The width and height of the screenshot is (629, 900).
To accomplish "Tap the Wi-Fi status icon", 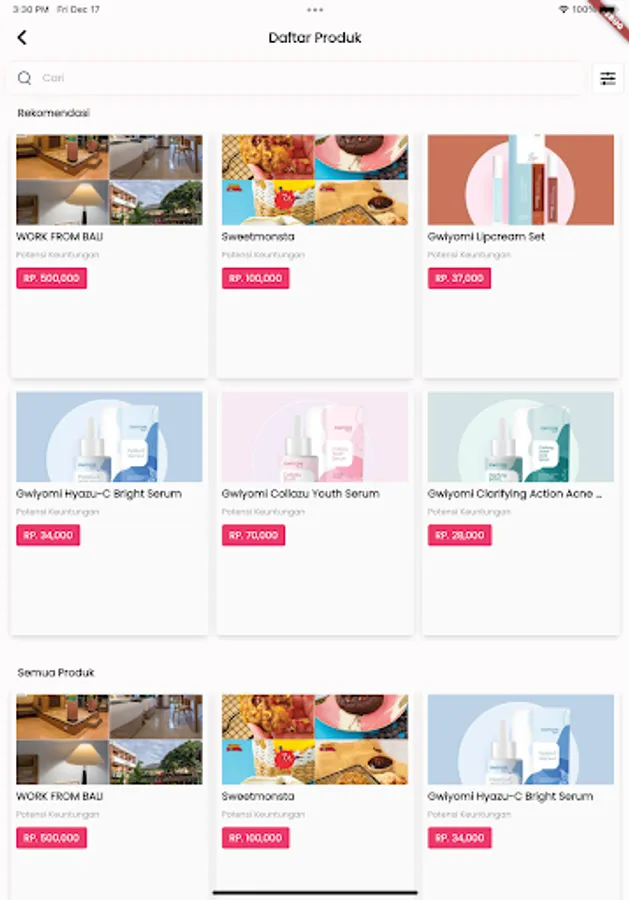I will coord(563,10).
